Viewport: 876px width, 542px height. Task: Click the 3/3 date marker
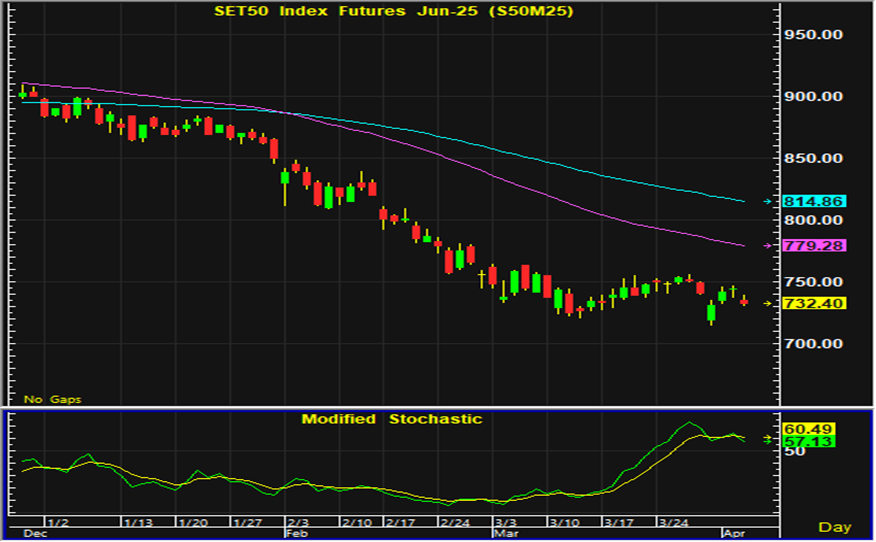coord(506,523)
